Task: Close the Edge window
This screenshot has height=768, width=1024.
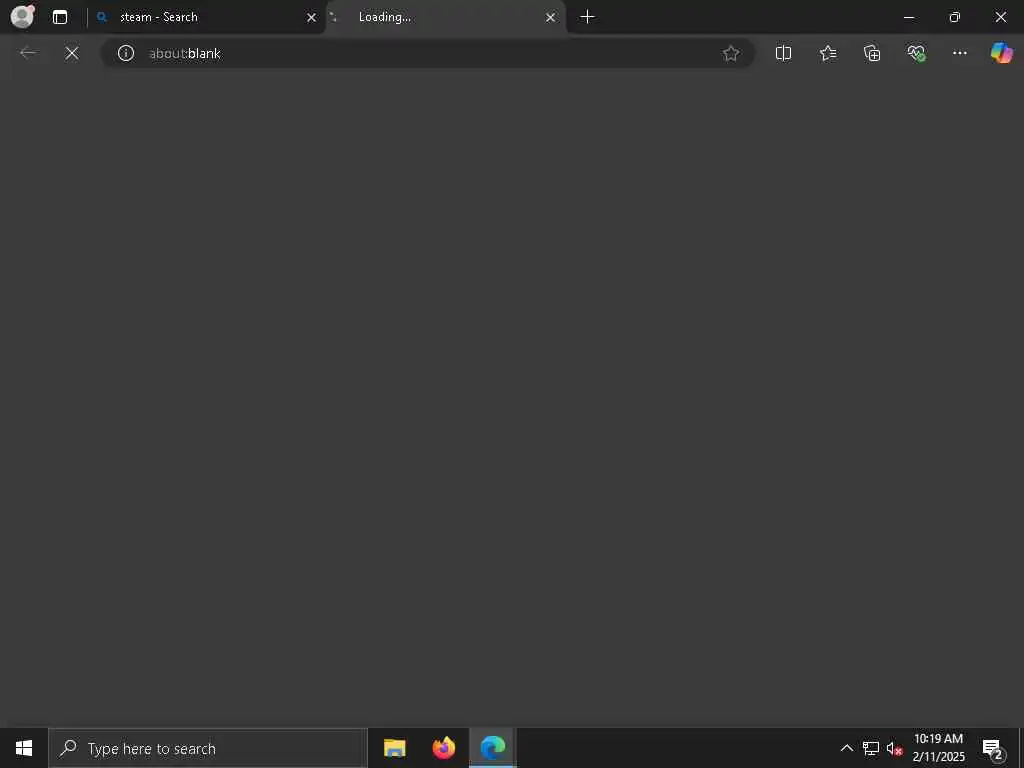Action: tap(1000, 17)
